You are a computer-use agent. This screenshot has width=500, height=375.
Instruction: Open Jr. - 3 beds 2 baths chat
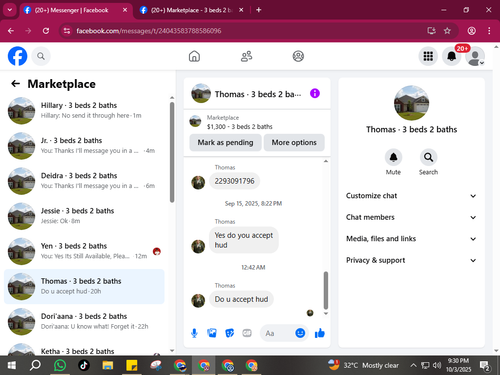tap(84, 146)
